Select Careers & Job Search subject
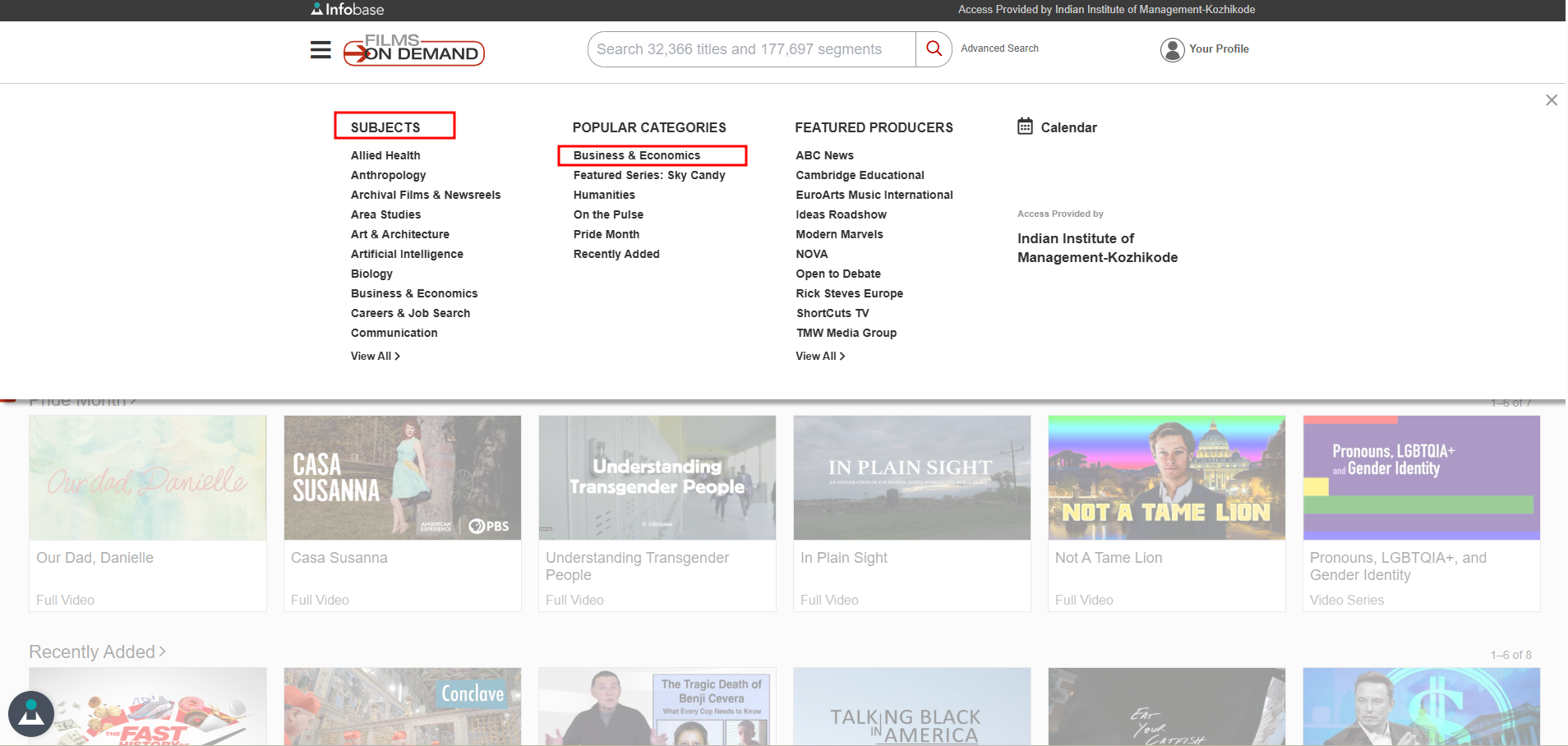The width and height of the screenshot is (1568, 746). [x=410, y=313]
